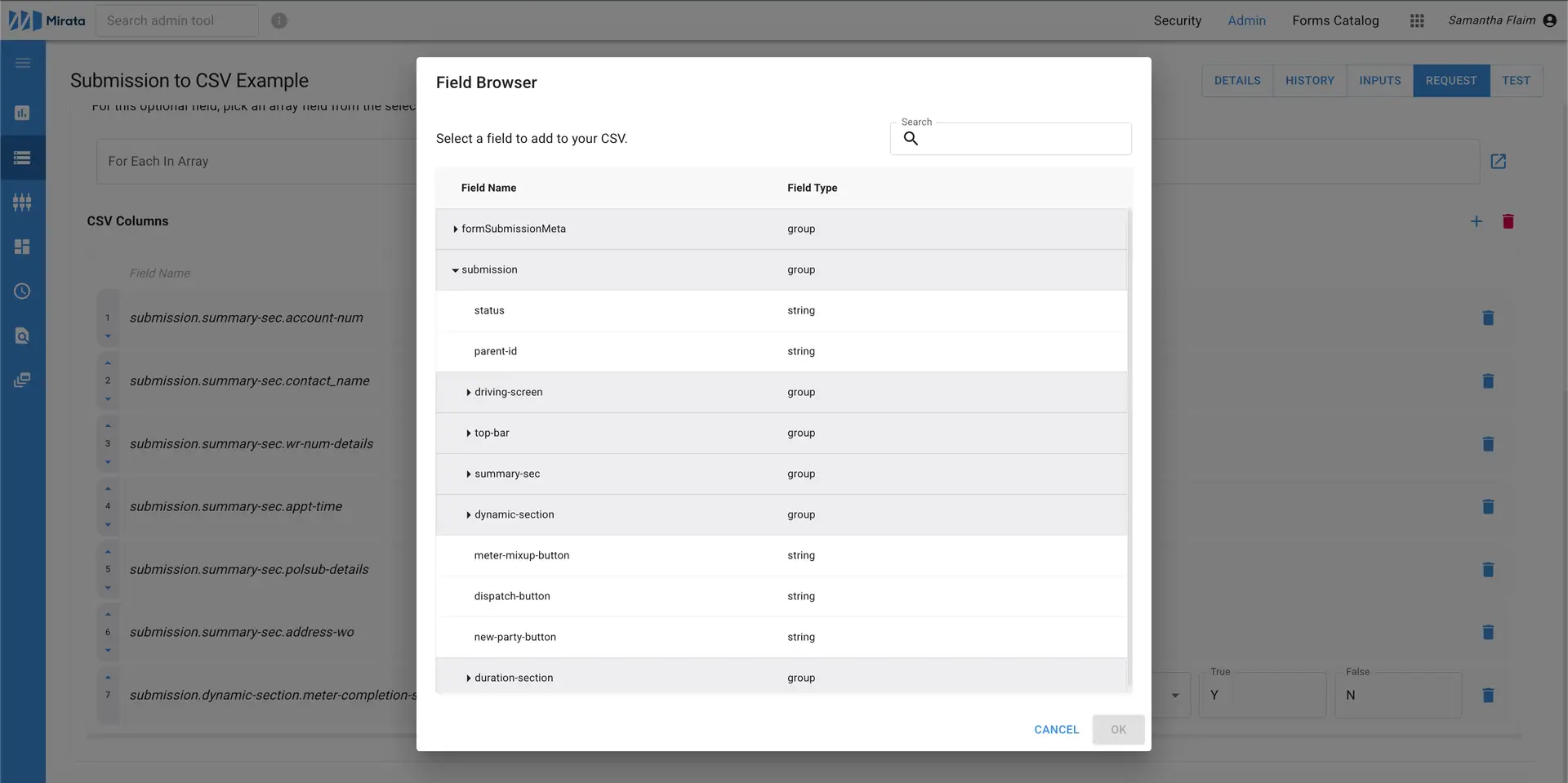The height and width of the screenshot is (783, 1568).
Task: Collapse the submission group
Action: pyautogui.click(x=455, y=269)
